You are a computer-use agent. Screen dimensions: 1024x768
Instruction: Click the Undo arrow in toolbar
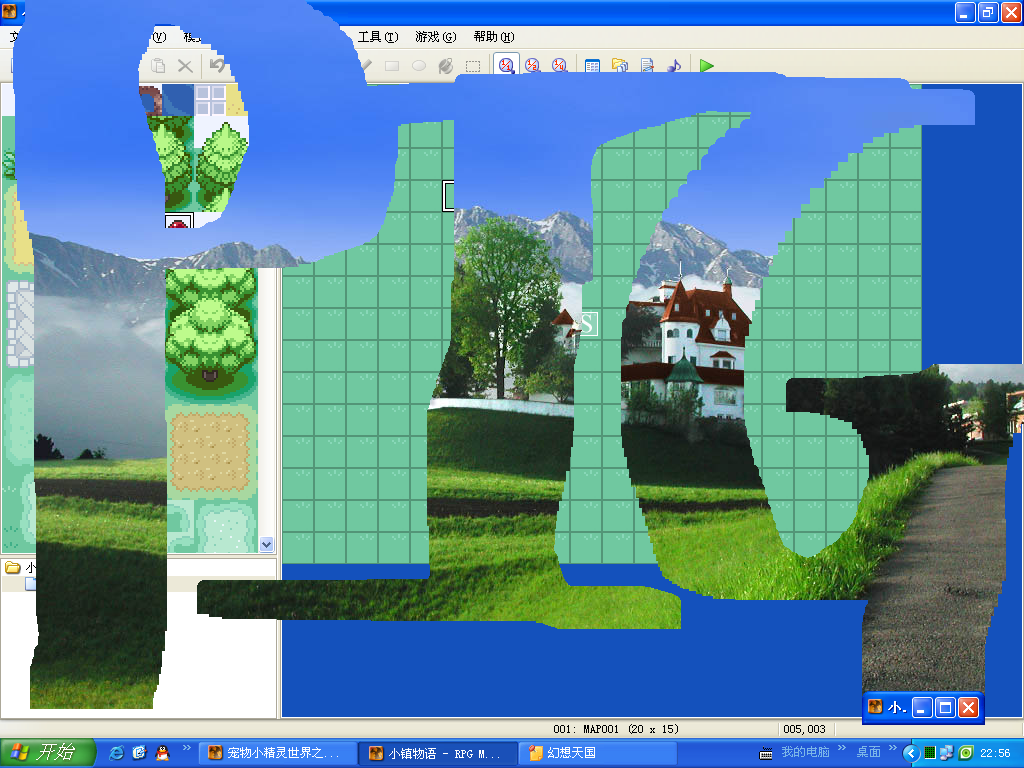217,65
